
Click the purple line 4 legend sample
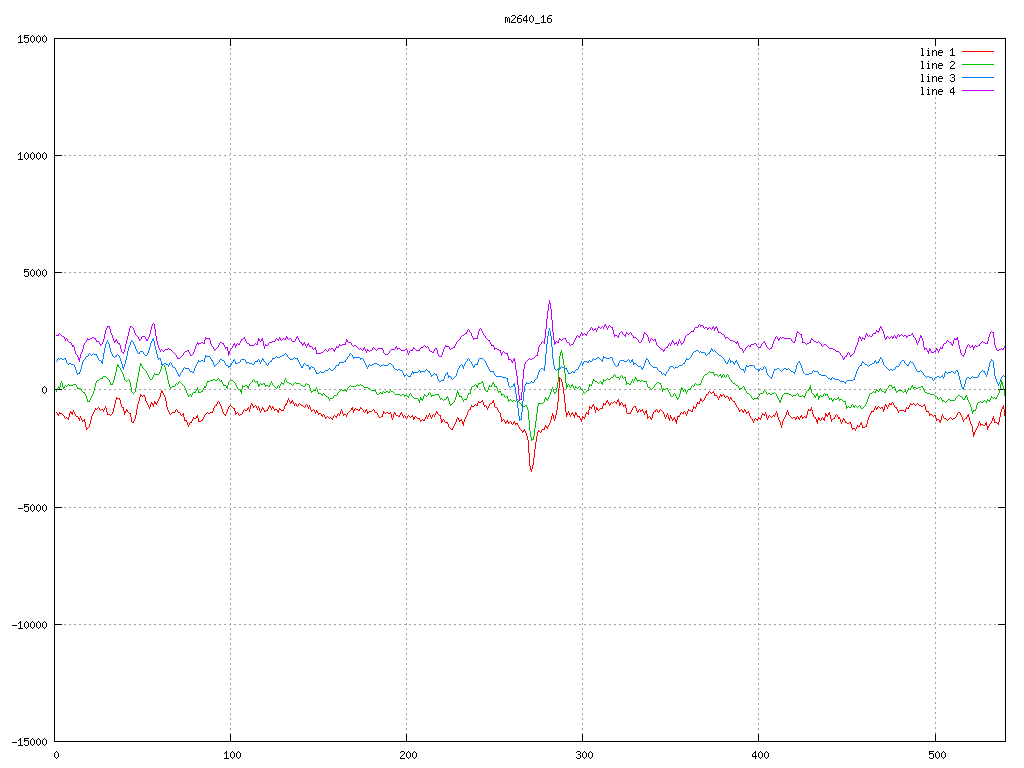(979, 91)
